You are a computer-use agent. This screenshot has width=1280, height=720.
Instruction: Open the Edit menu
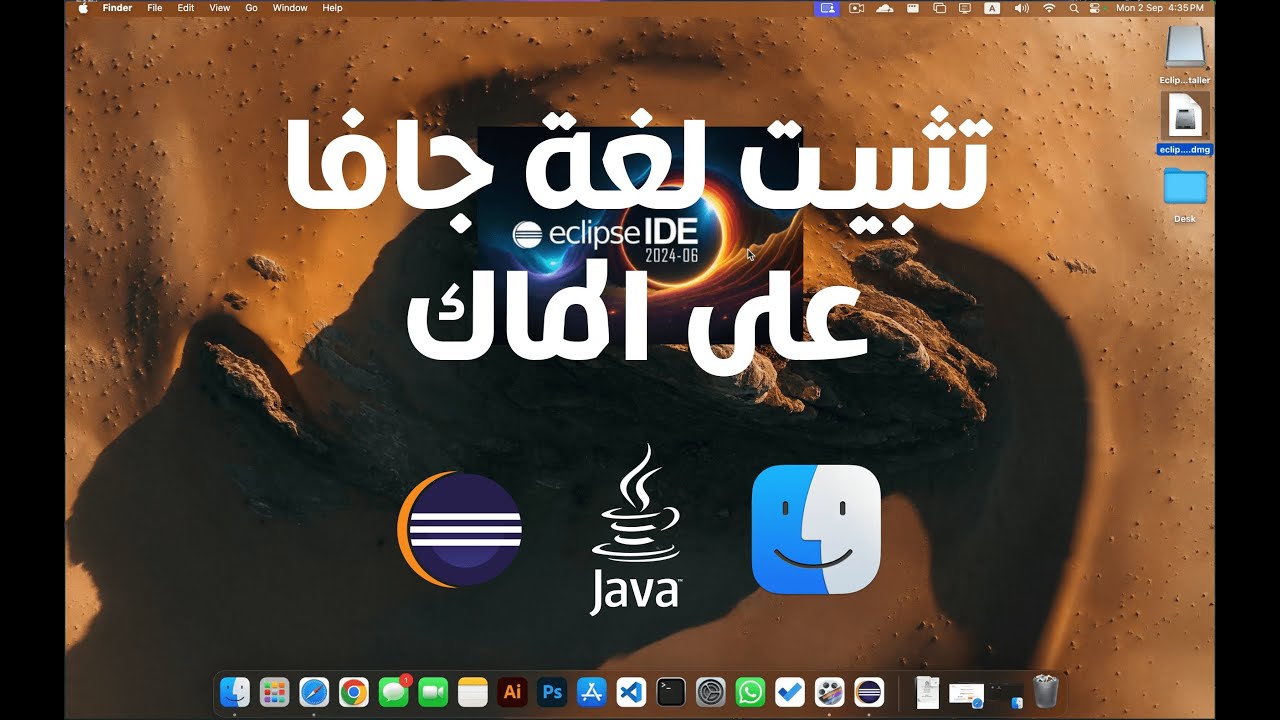pos(186,7)
